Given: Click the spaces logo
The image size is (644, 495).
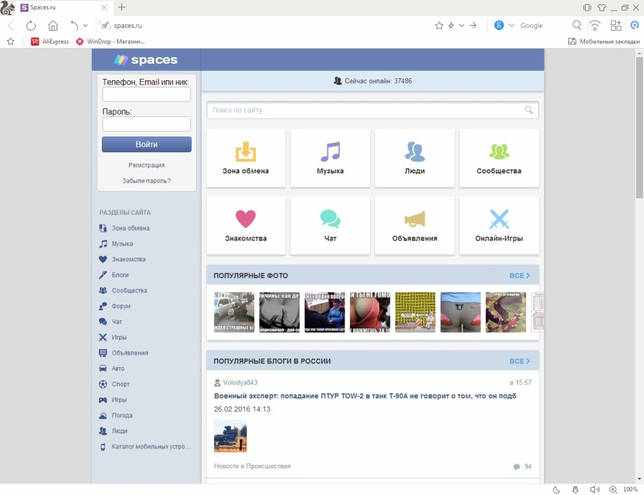Looking at the screenshot, I should (x=146, y=60).
